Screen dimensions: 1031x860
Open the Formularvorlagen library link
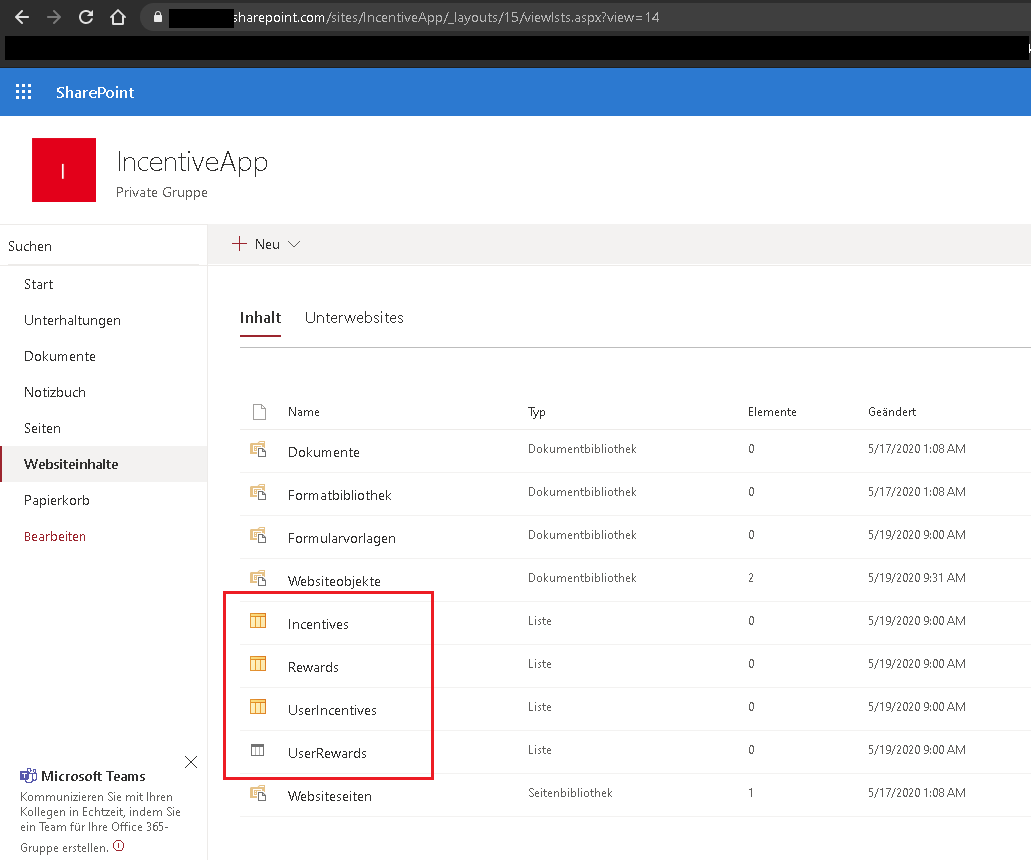coord(342,538)
